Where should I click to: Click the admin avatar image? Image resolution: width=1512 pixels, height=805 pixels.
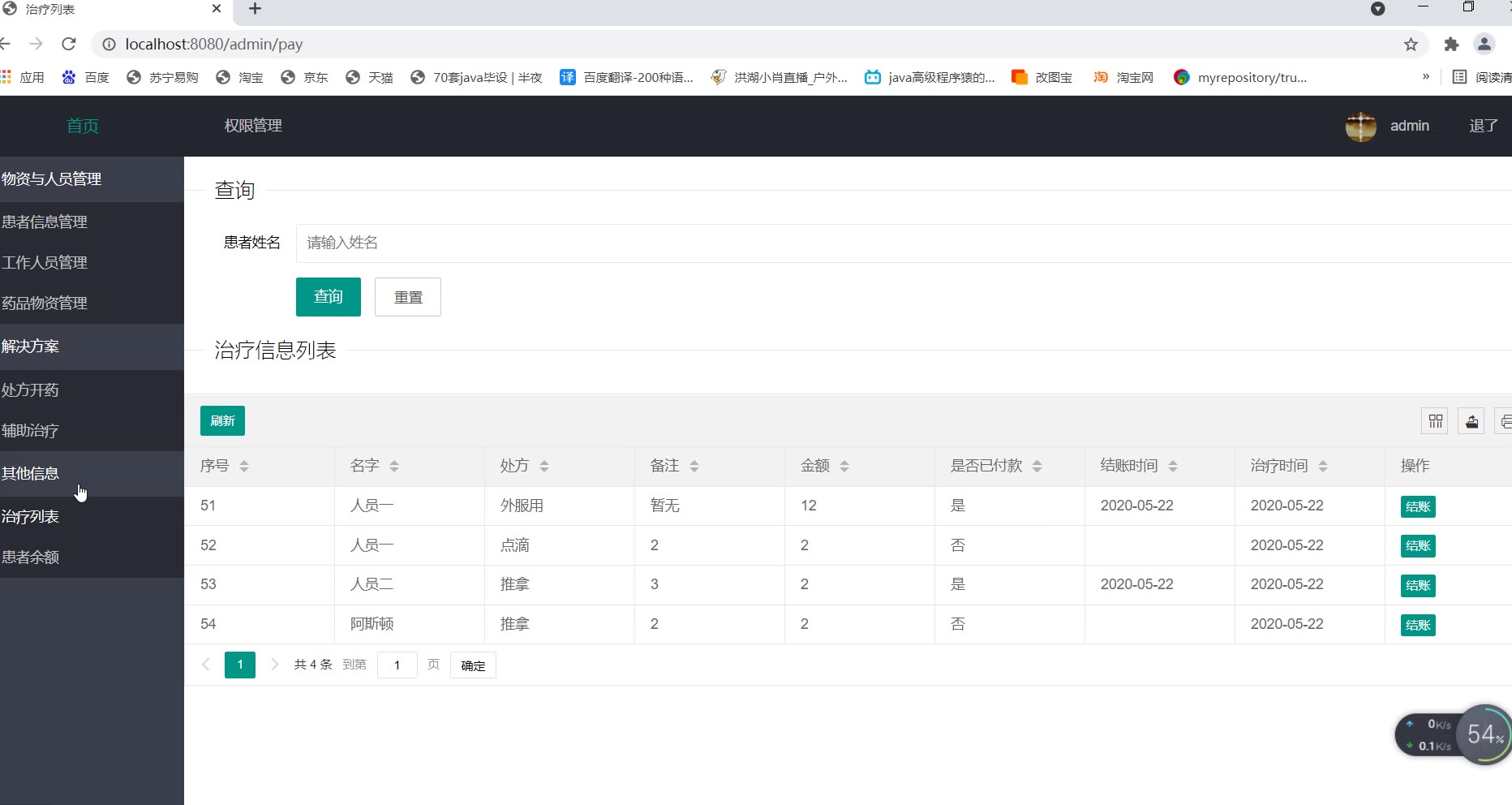[x=1360, y=127]
